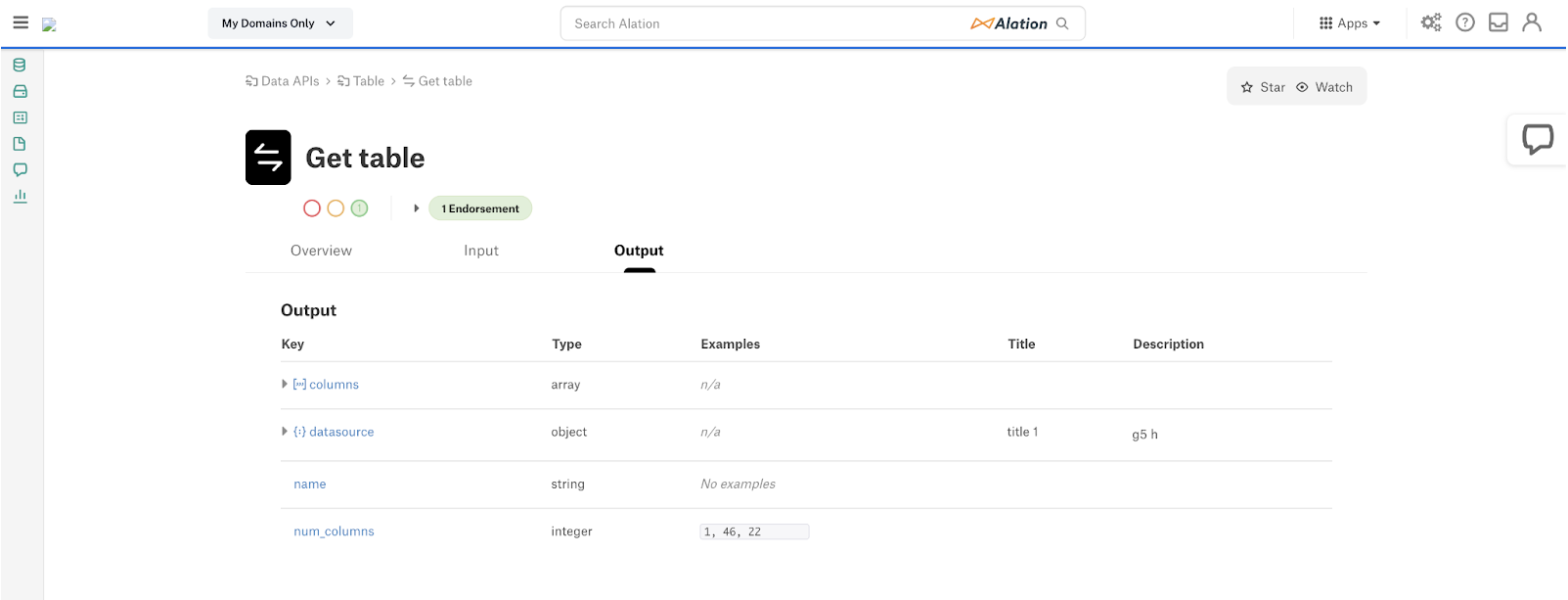Select the green endorsement circle flag

pos(359,208)
